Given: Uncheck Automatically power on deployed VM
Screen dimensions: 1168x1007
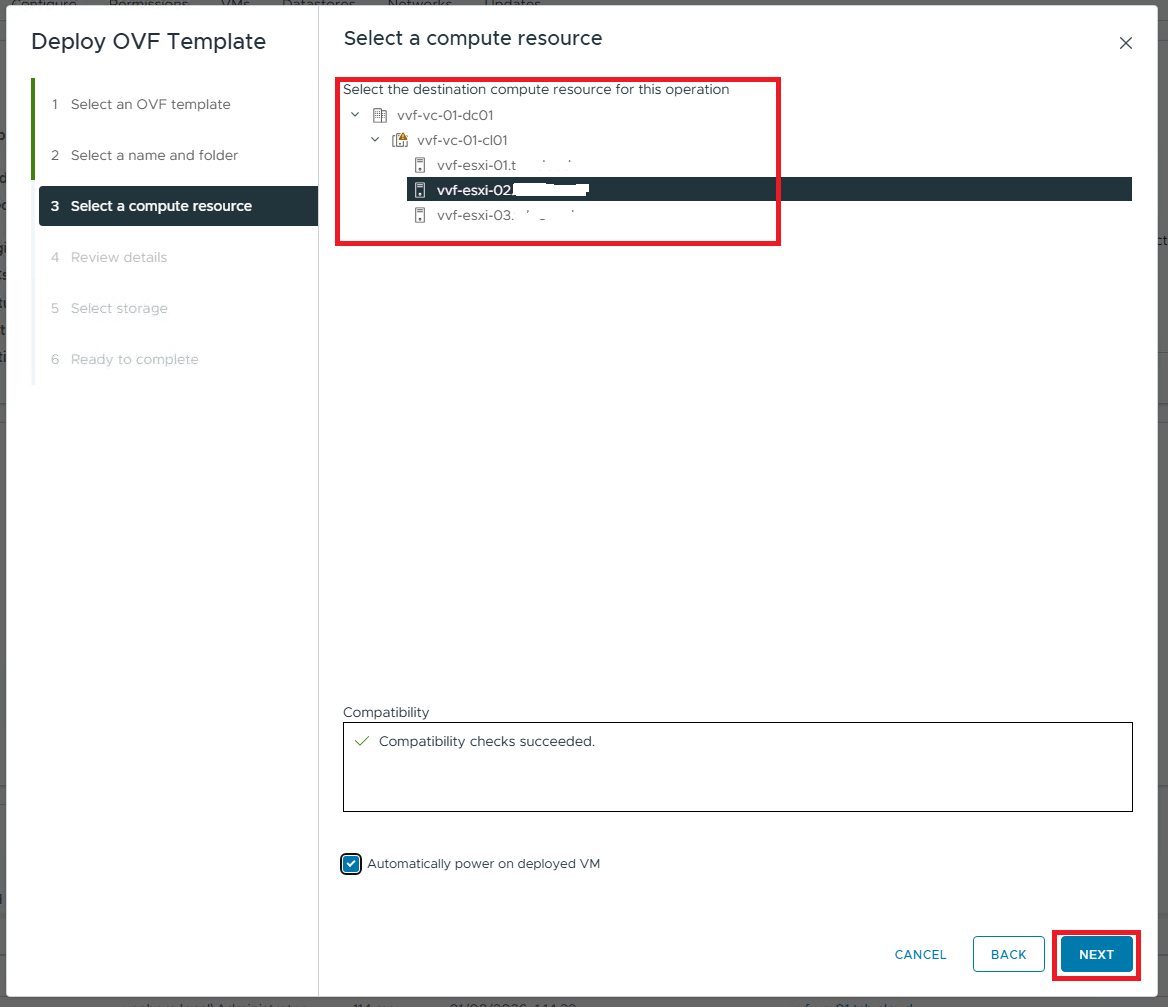Looking at the screenshot, I should [351, 864].
